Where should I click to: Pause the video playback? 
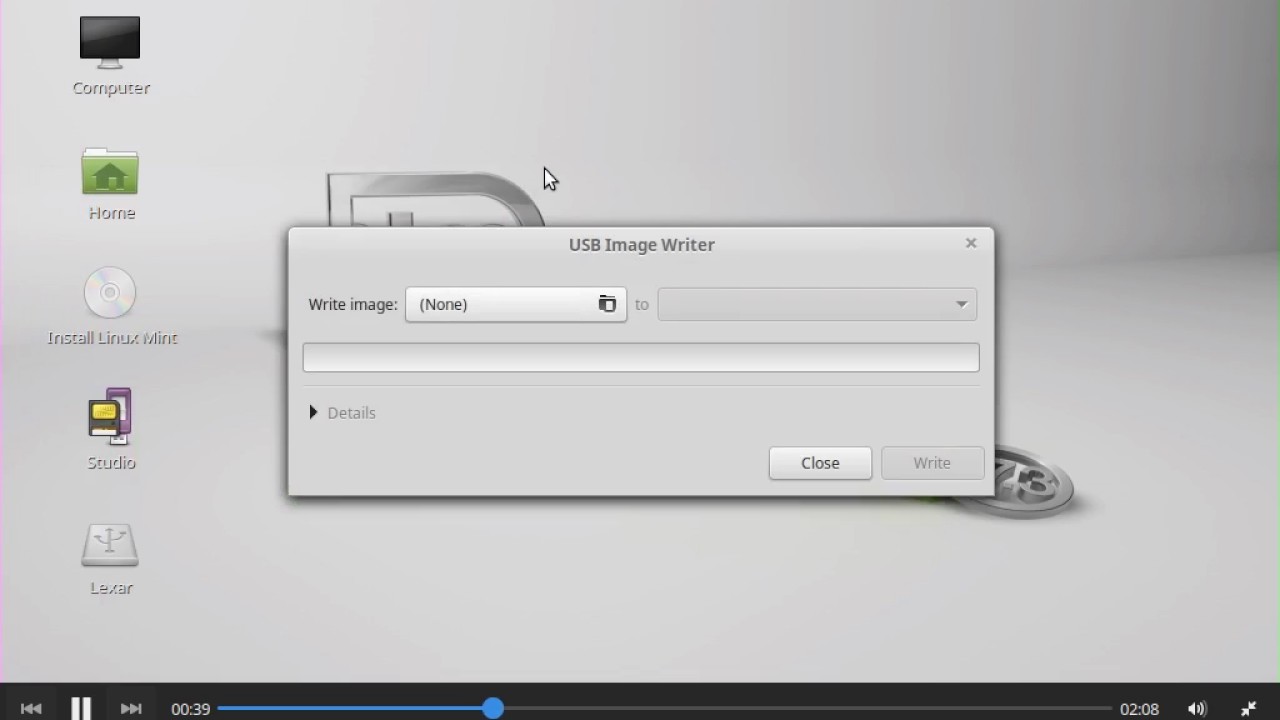81,708
